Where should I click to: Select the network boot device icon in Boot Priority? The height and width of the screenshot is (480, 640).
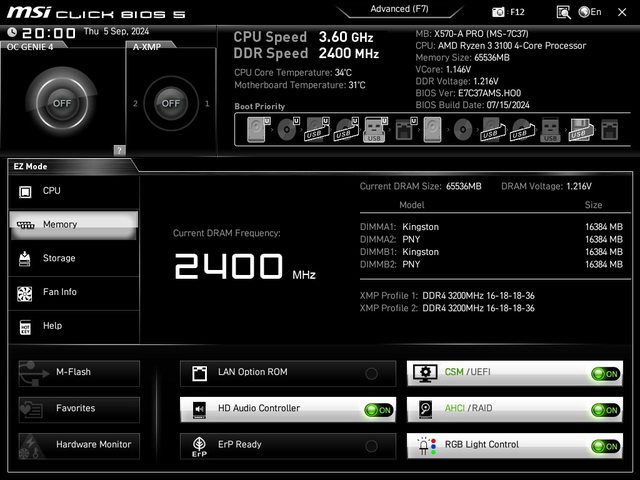click(403, 129)
